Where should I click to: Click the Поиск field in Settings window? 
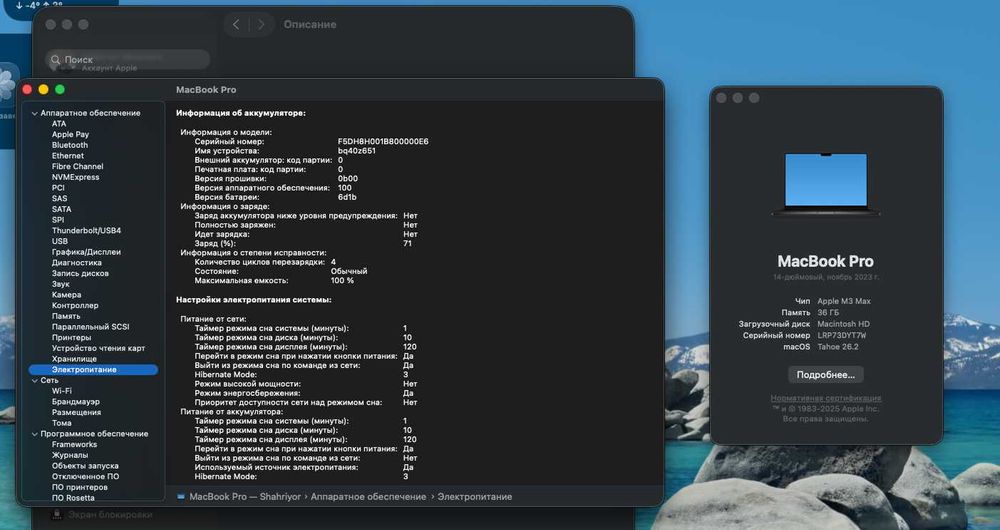[128, 59]
